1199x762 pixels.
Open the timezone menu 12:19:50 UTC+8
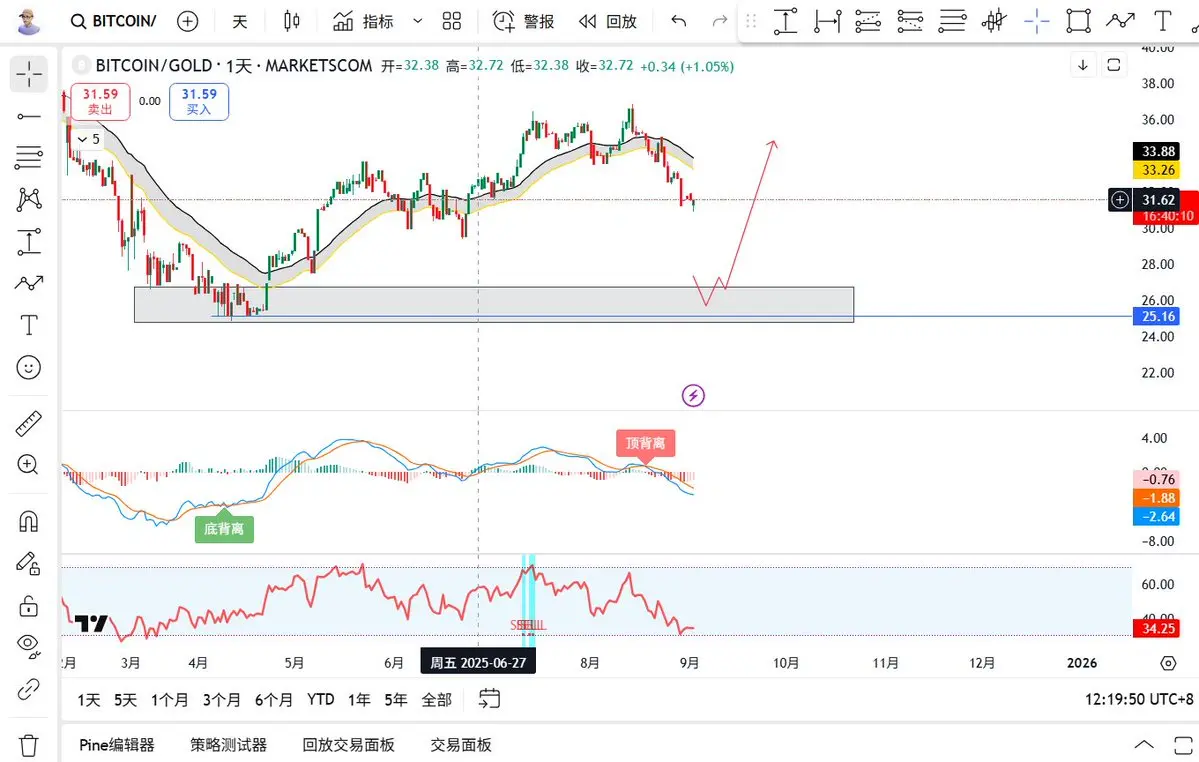1139,699
